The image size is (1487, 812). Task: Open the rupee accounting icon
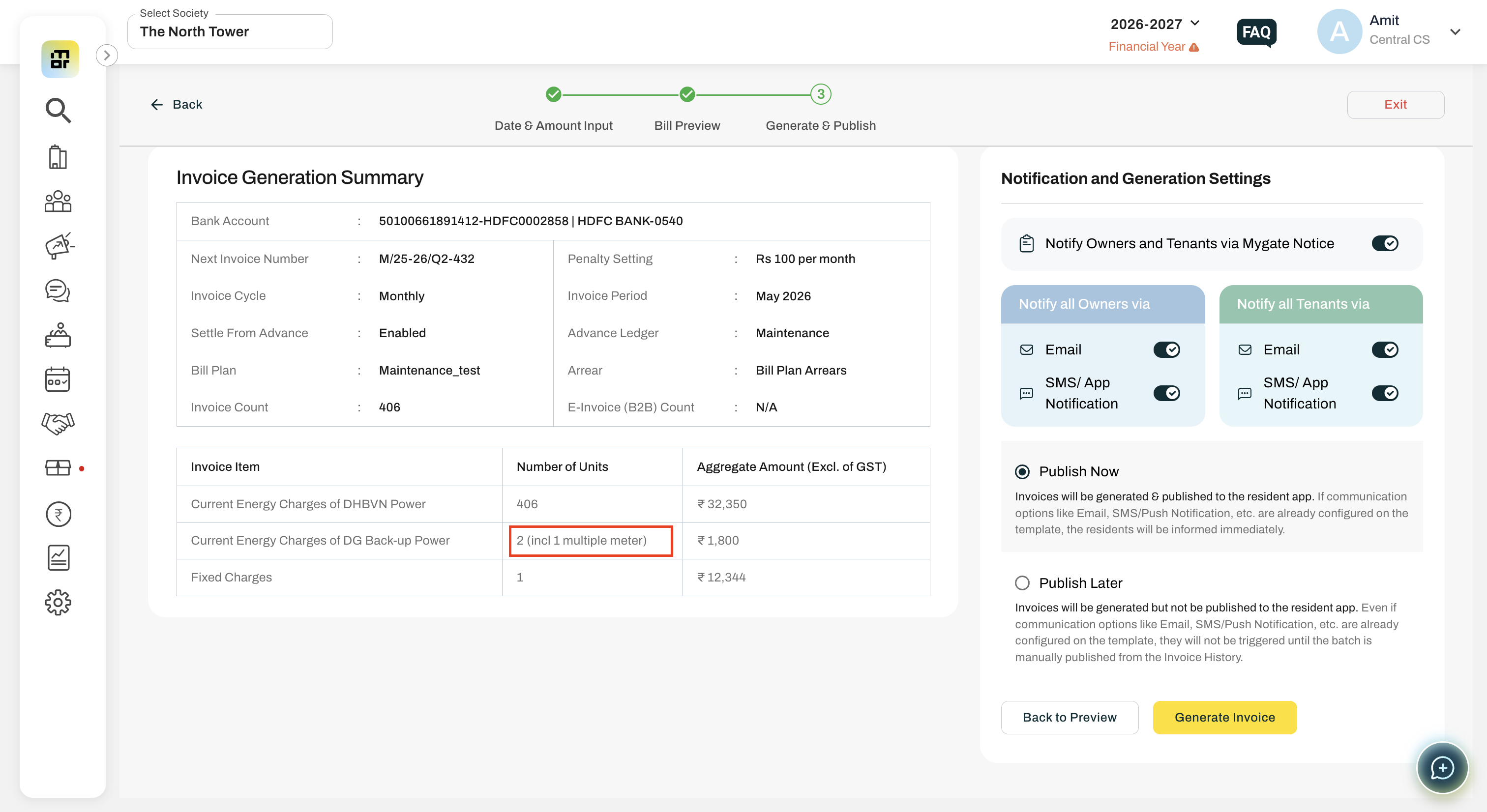(x=59, y=514)
